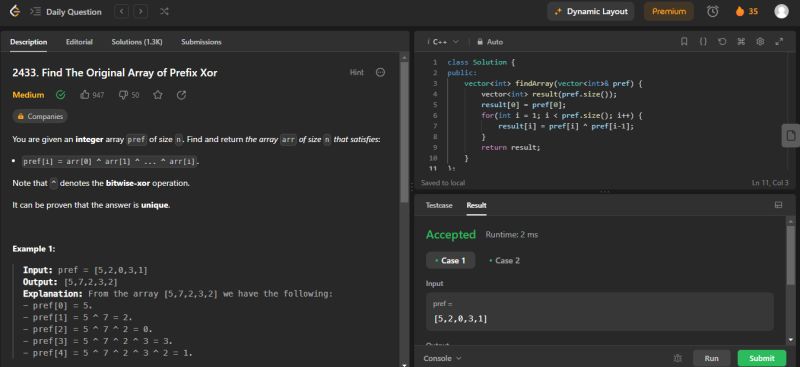Click the result panel scrollbar

click(791, 255)
